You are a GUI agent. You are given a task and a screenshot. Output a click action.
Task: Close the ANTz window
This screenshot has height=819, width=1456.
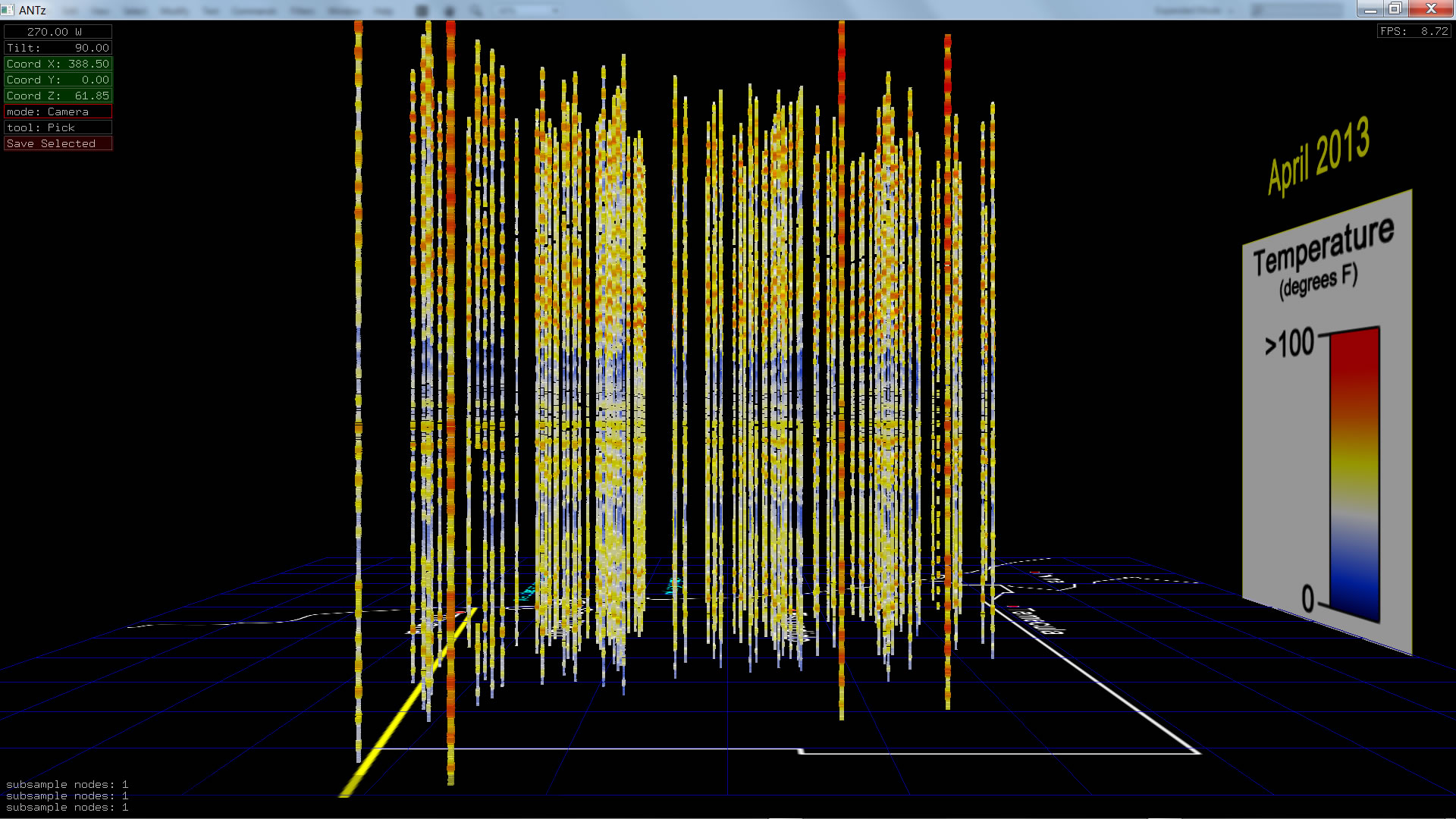[x=1431, y=9]
